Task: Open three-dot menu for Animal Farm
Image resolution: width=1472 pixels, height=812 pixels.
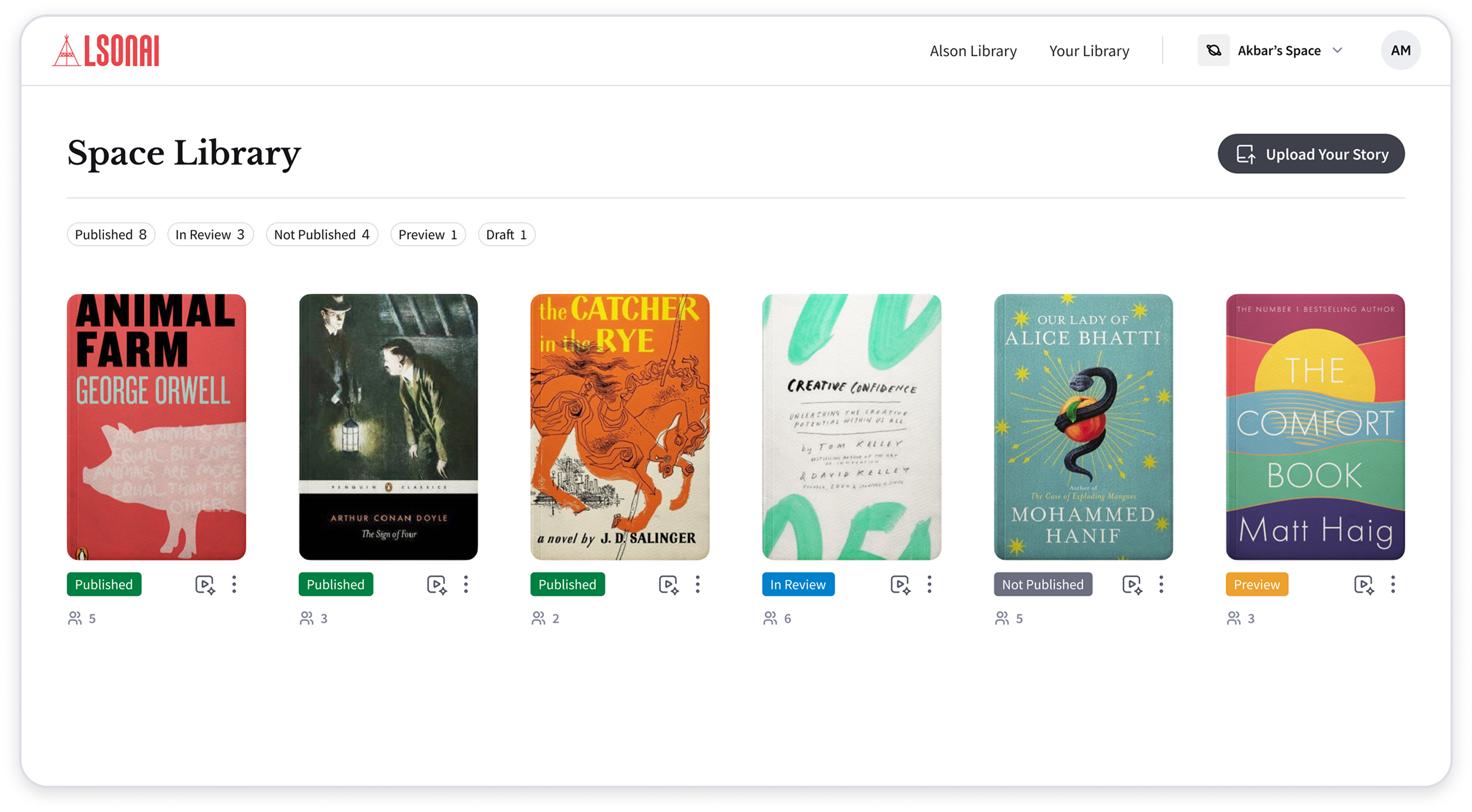Action: pos(234,585)
